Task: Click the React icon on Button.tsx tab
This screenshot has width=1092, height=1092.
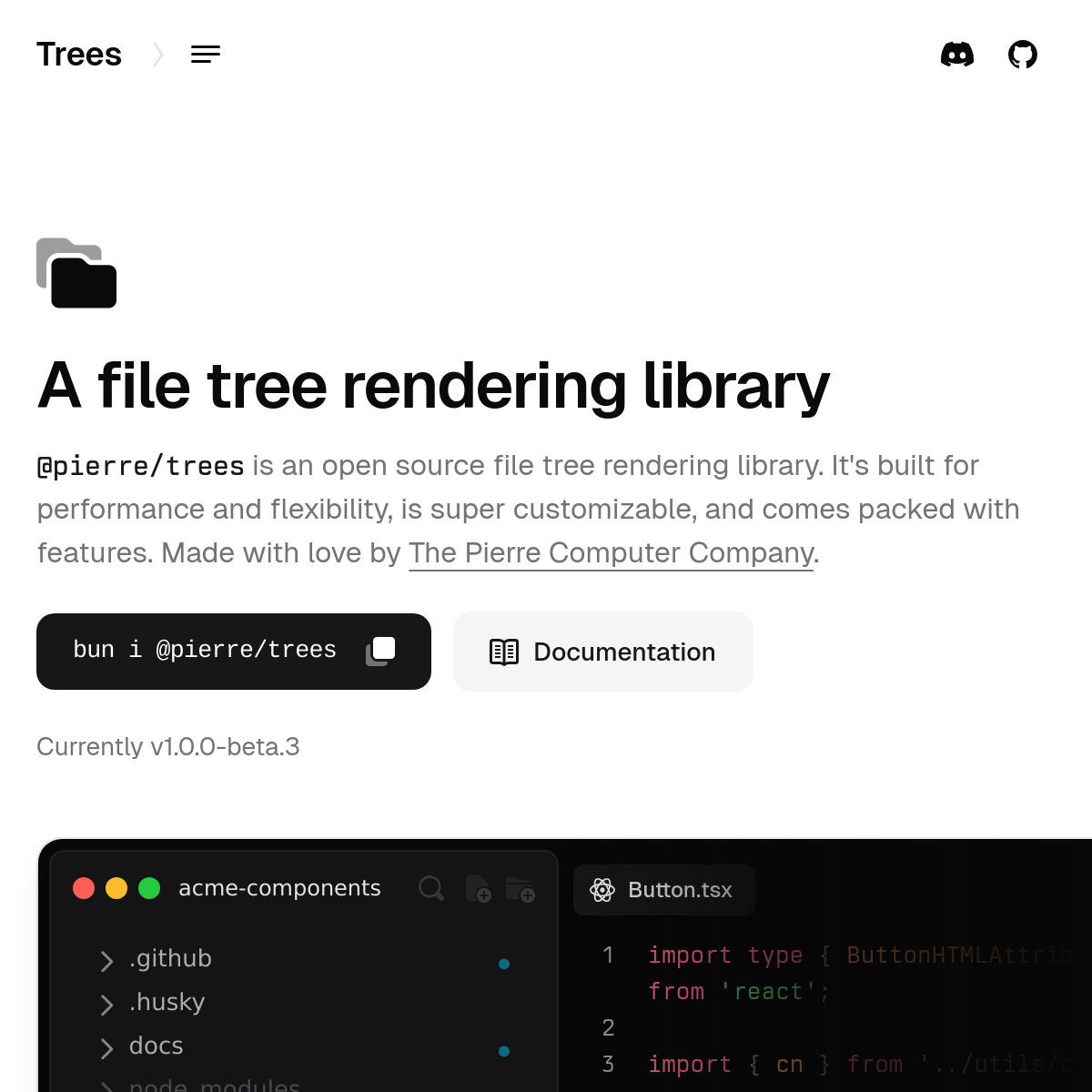Action: [602, 890]
